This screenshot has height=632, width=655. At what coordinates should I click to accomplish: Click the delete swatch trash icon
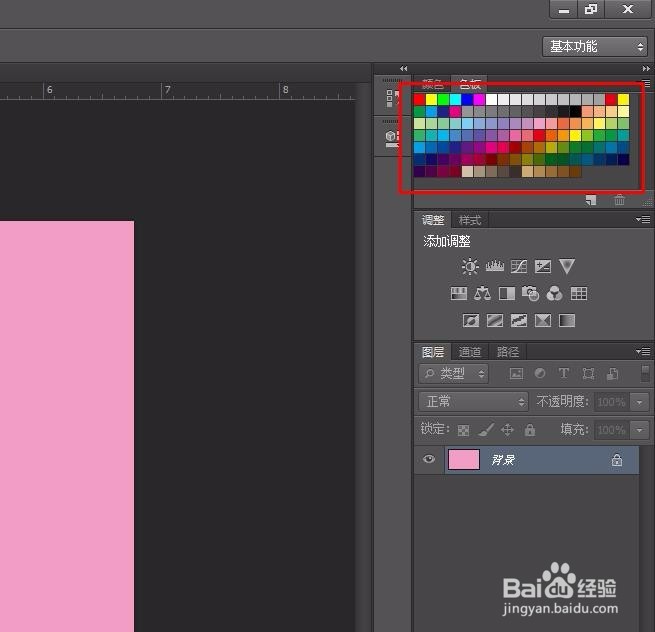pos(619,200)
